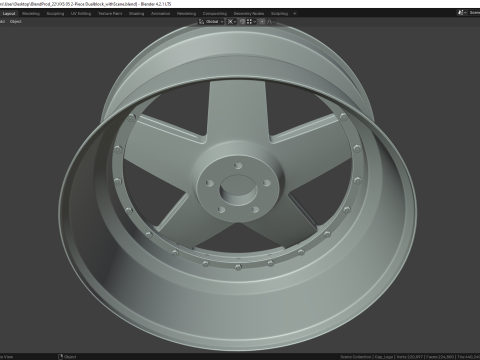The width and height of the screenshot is (480, 360).
Task: Click the Layout workspace tab
Action: [9, 14]
